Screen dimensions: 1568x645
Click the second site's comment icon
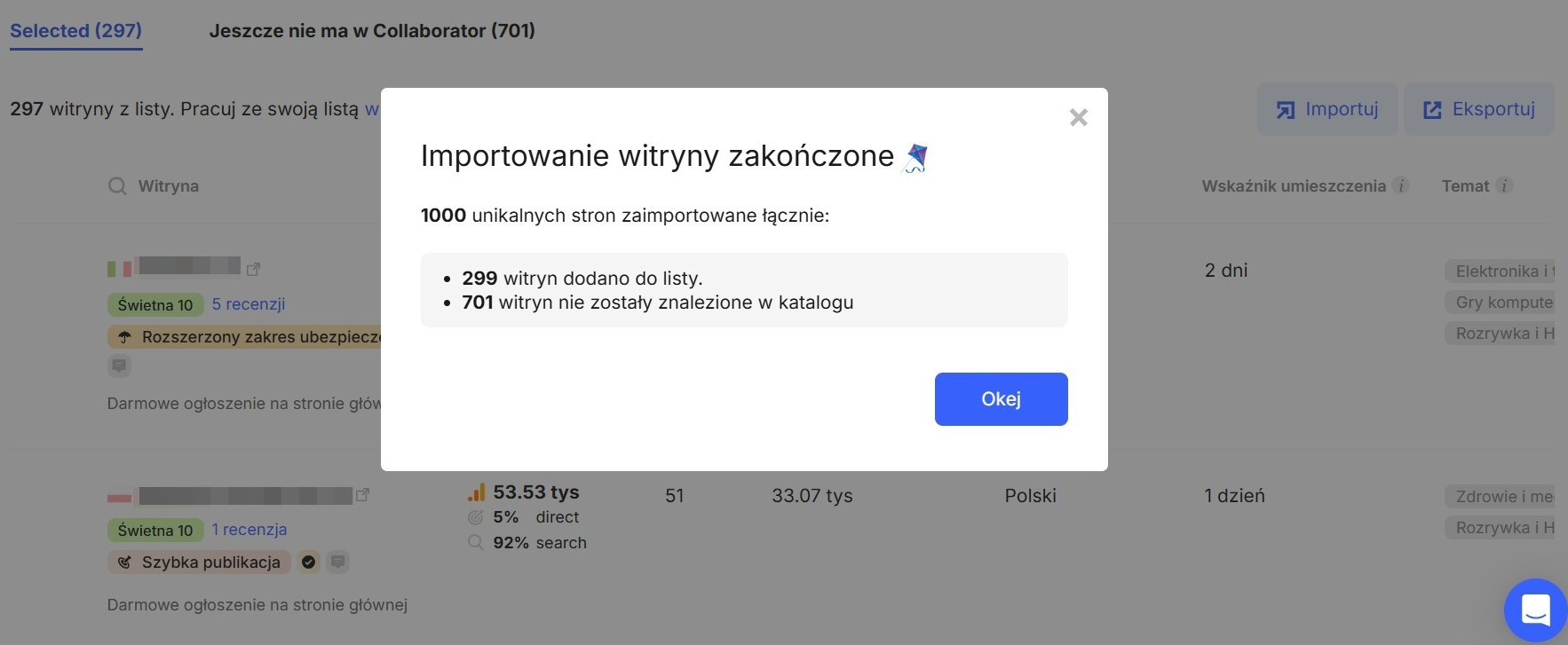(x=337, y=562)
